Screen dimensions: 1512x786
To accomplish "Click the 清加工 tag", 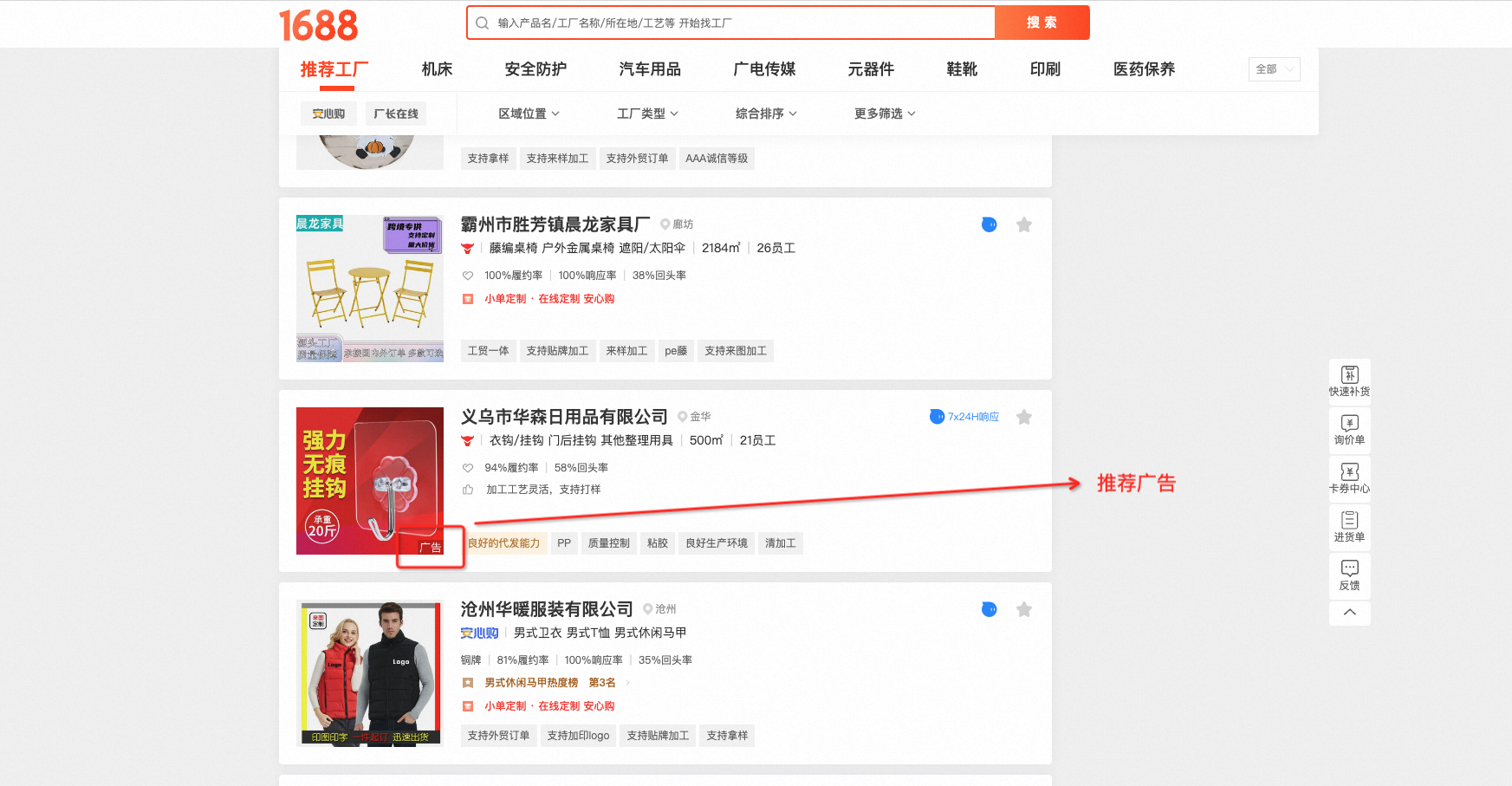I will tap(780, 543).
